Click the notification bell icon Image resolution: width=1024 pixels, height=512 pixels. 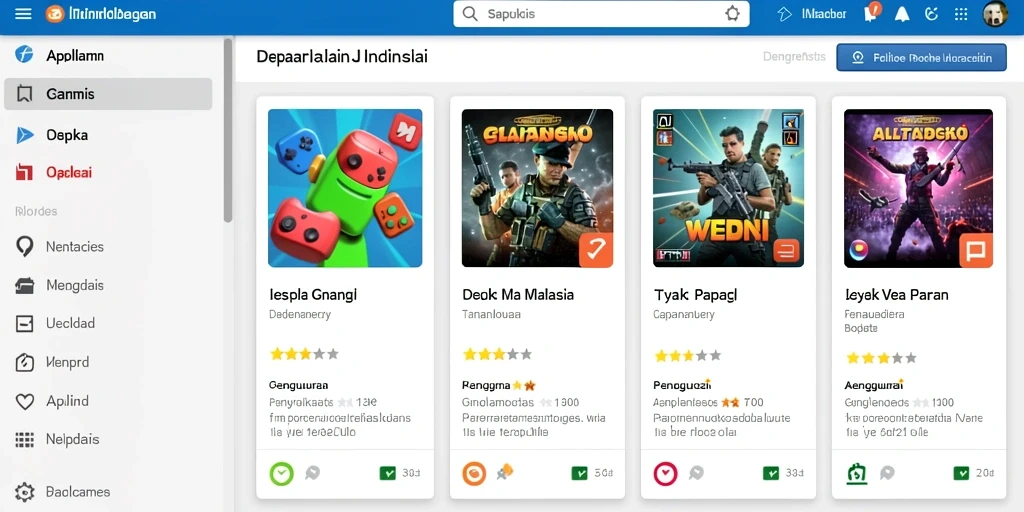(902, 14)
